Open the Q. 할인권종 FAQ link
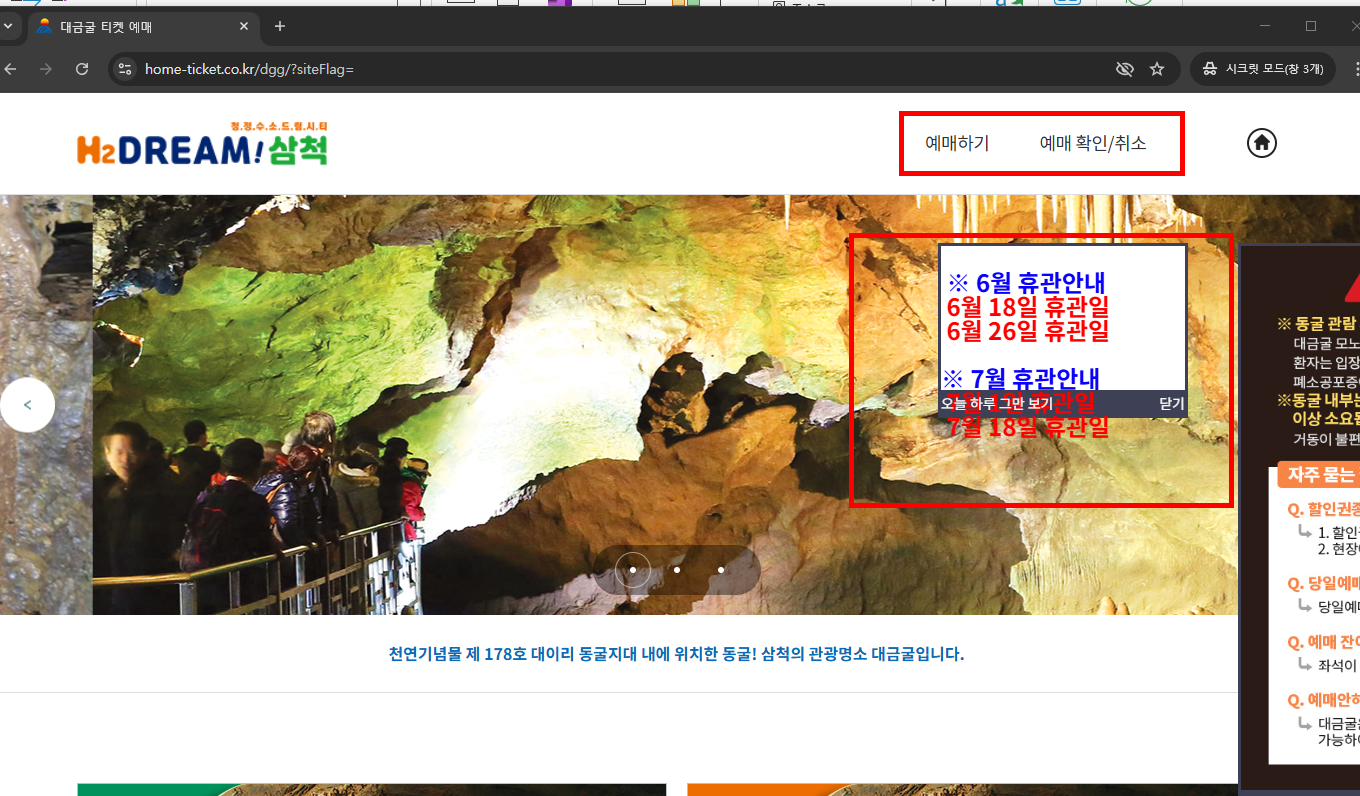Image resolution: width=1360 pixels, height=796 pixels. click(x=1320, y=510)
